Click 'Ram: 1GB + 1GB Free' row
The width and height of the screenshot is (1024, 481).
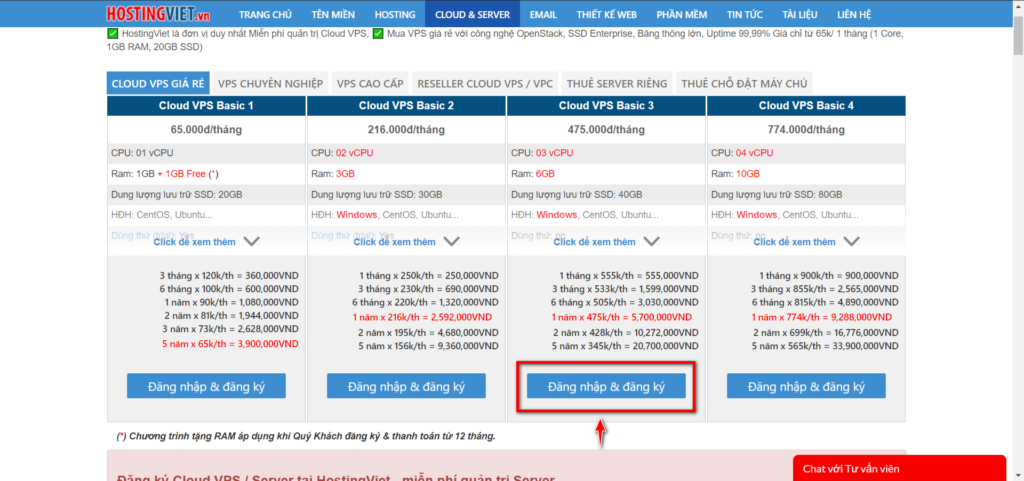pos(206,174)
